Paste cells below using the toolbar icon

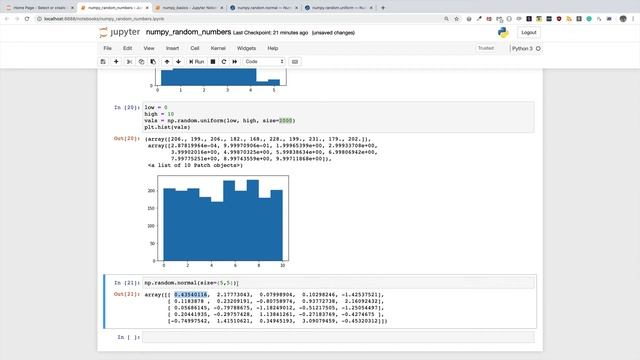[153, 62]
